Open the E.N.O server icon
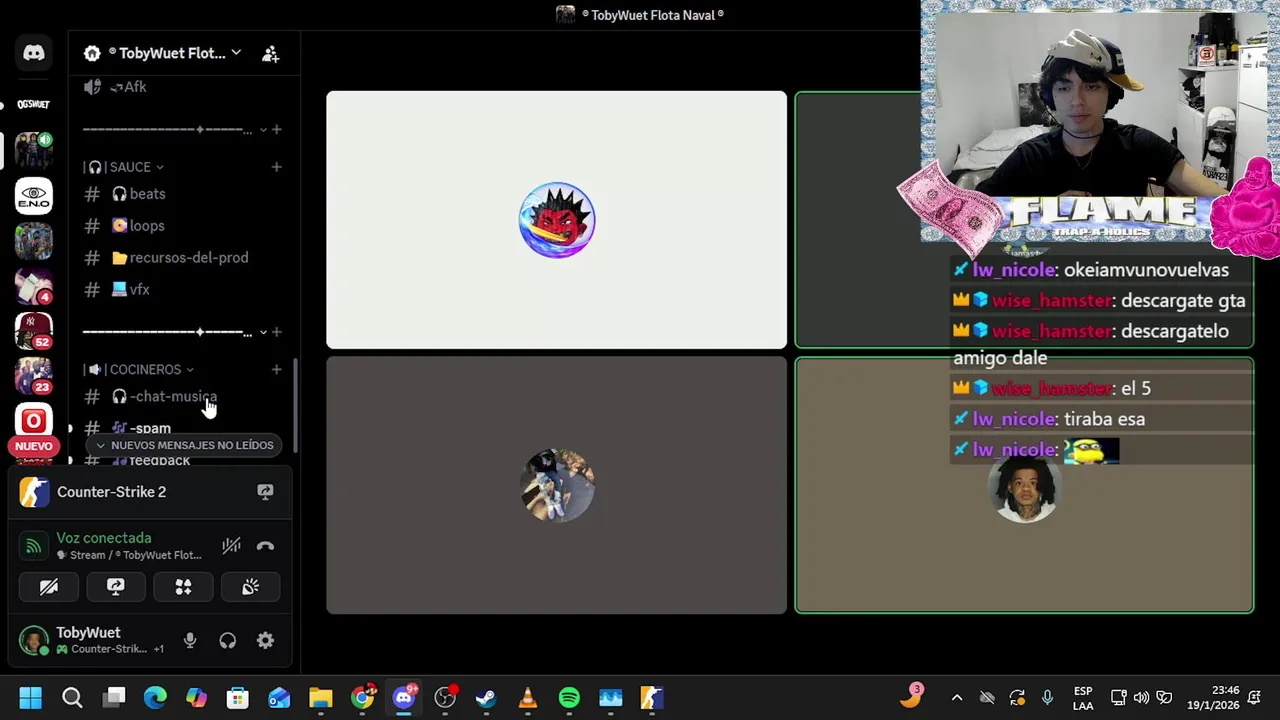 34,195
